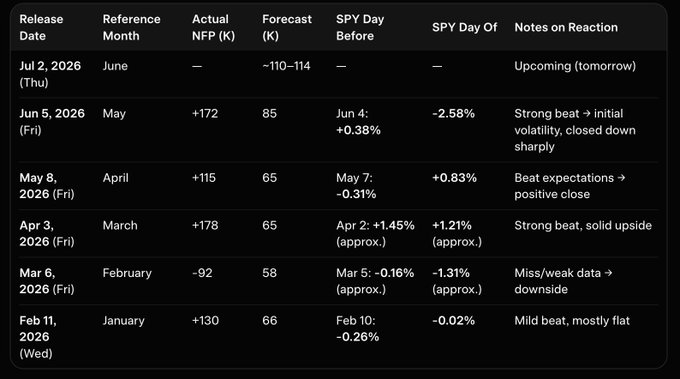Click the Forecast (K) column header
Image resolution: width=680 pixels, height=379 pixels.
pyautogui.click(x=287, y=27)
